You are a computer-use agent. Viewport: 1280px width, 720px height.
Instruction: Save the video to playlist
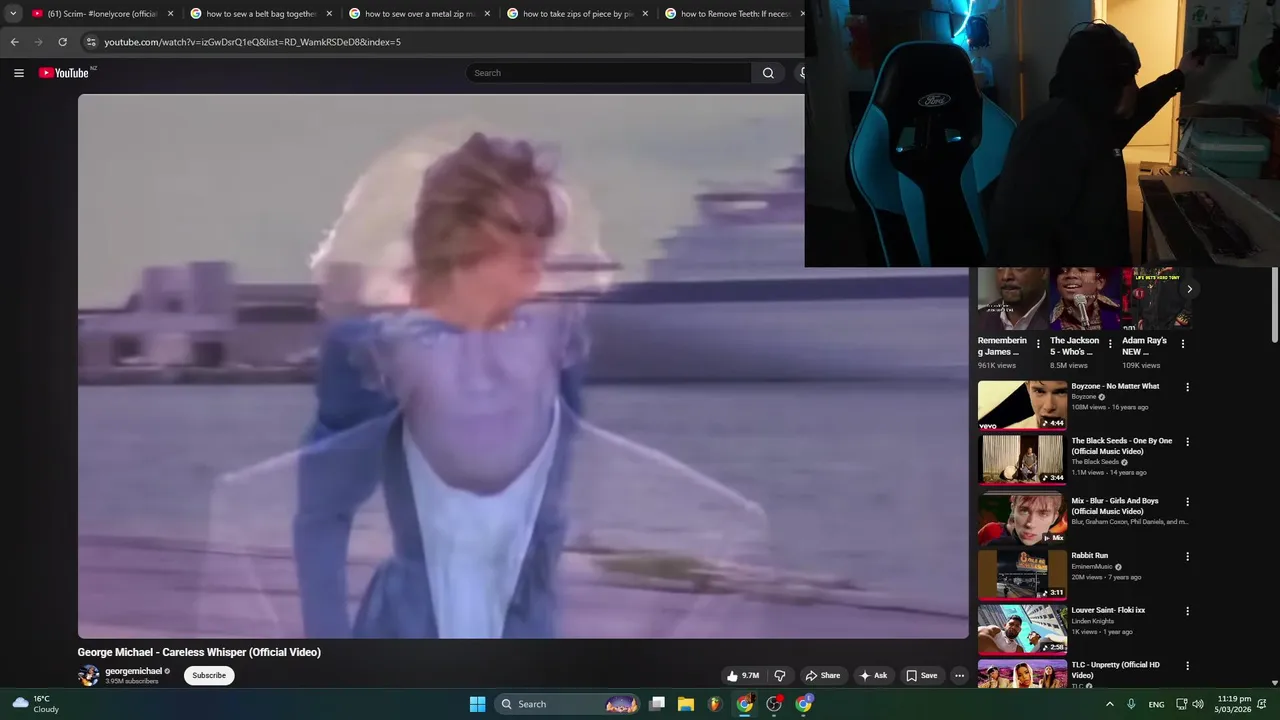pyautogui.click(x=922, y=676)
